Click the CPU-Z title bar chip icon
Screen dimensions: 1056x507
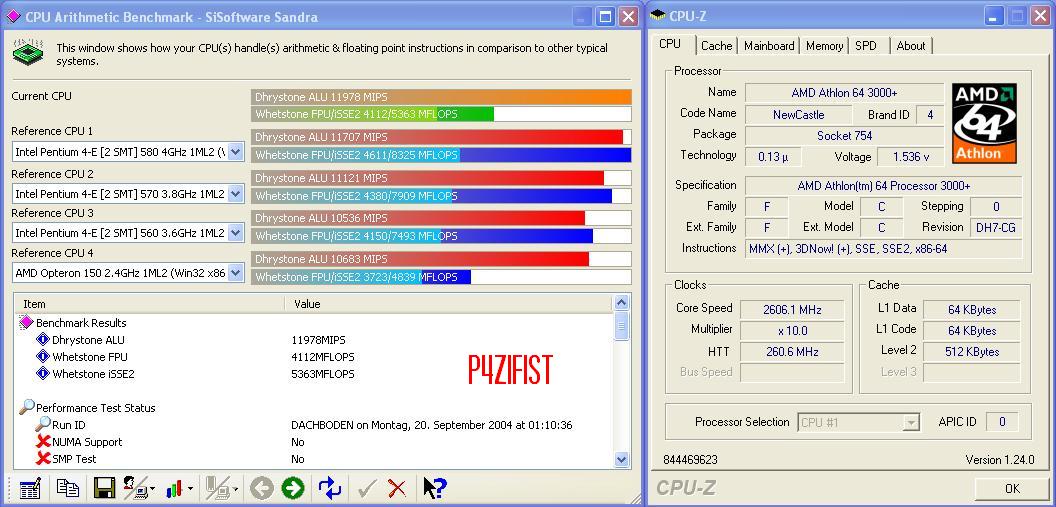click(x=658, y=15)
